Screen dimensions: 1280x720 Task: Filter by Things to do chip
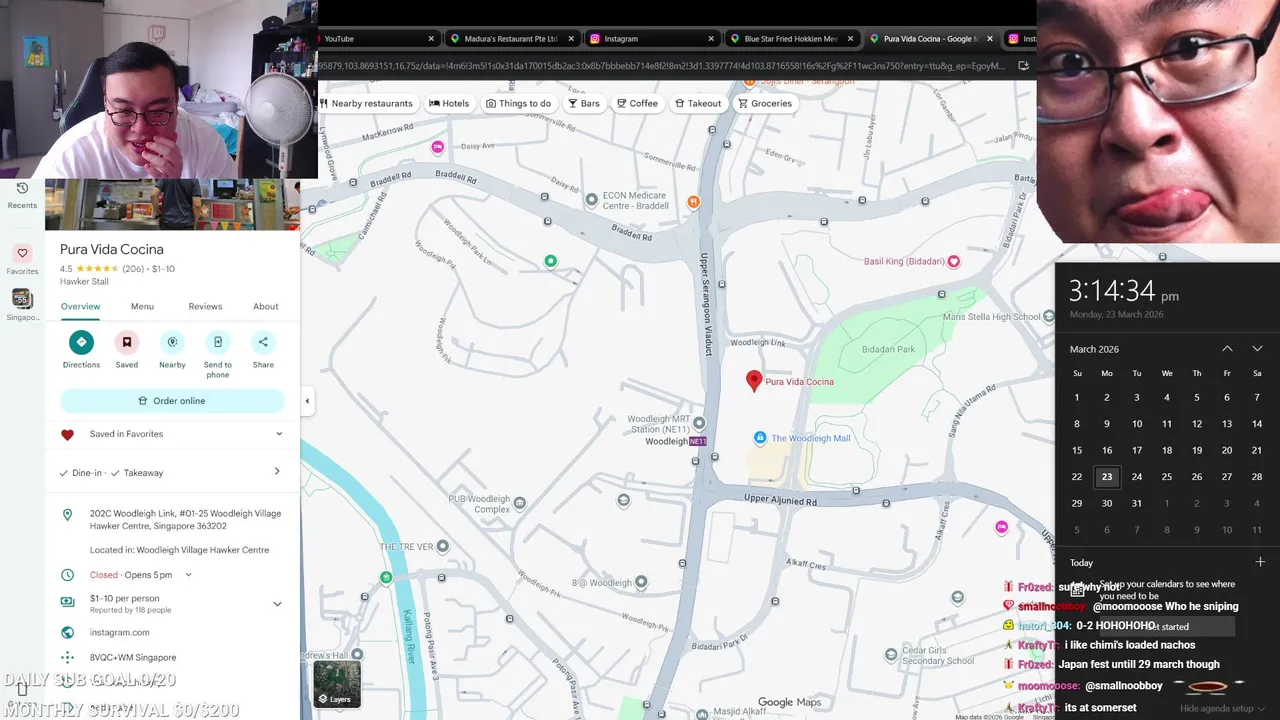[x=518, y=103]
